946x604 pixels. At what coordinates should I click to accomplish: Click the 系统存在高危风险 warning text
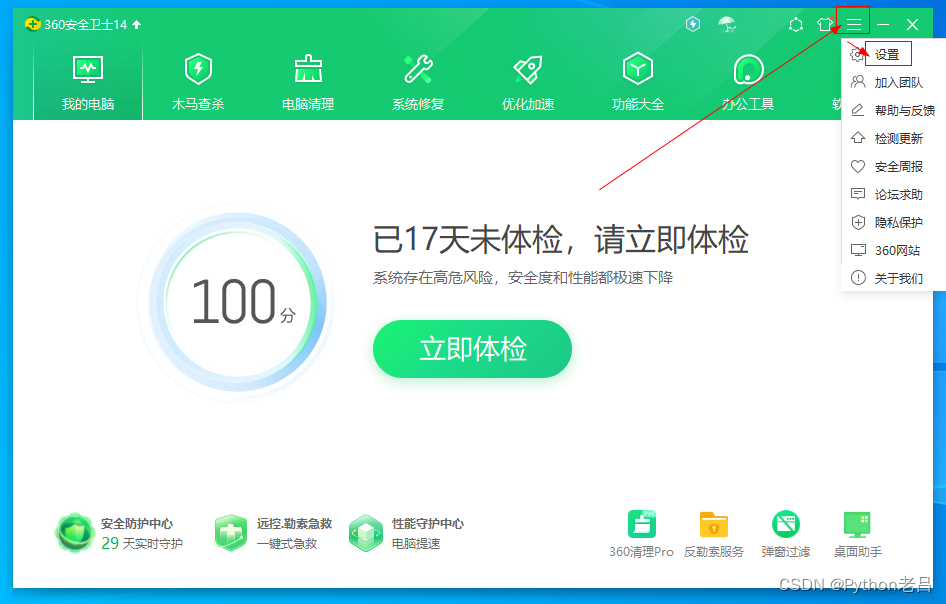coord(523,278)
